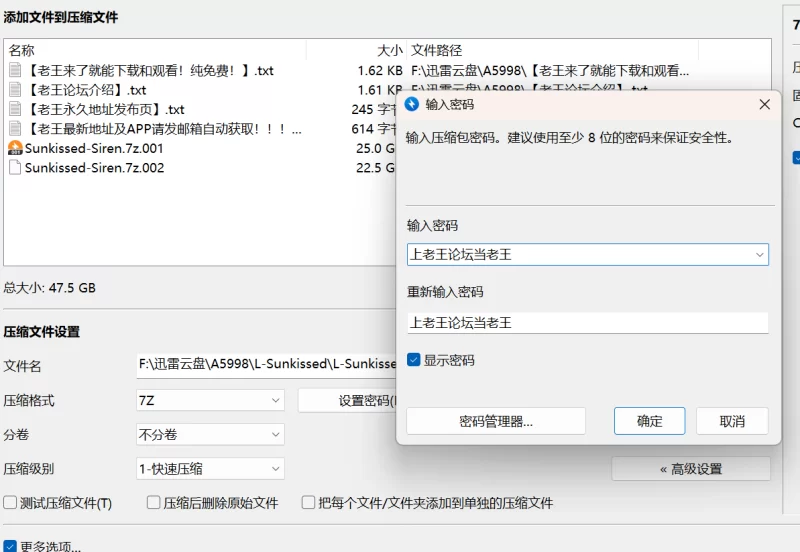
Task: Expand the 分卷 dropdown
Action: point(276,435)
